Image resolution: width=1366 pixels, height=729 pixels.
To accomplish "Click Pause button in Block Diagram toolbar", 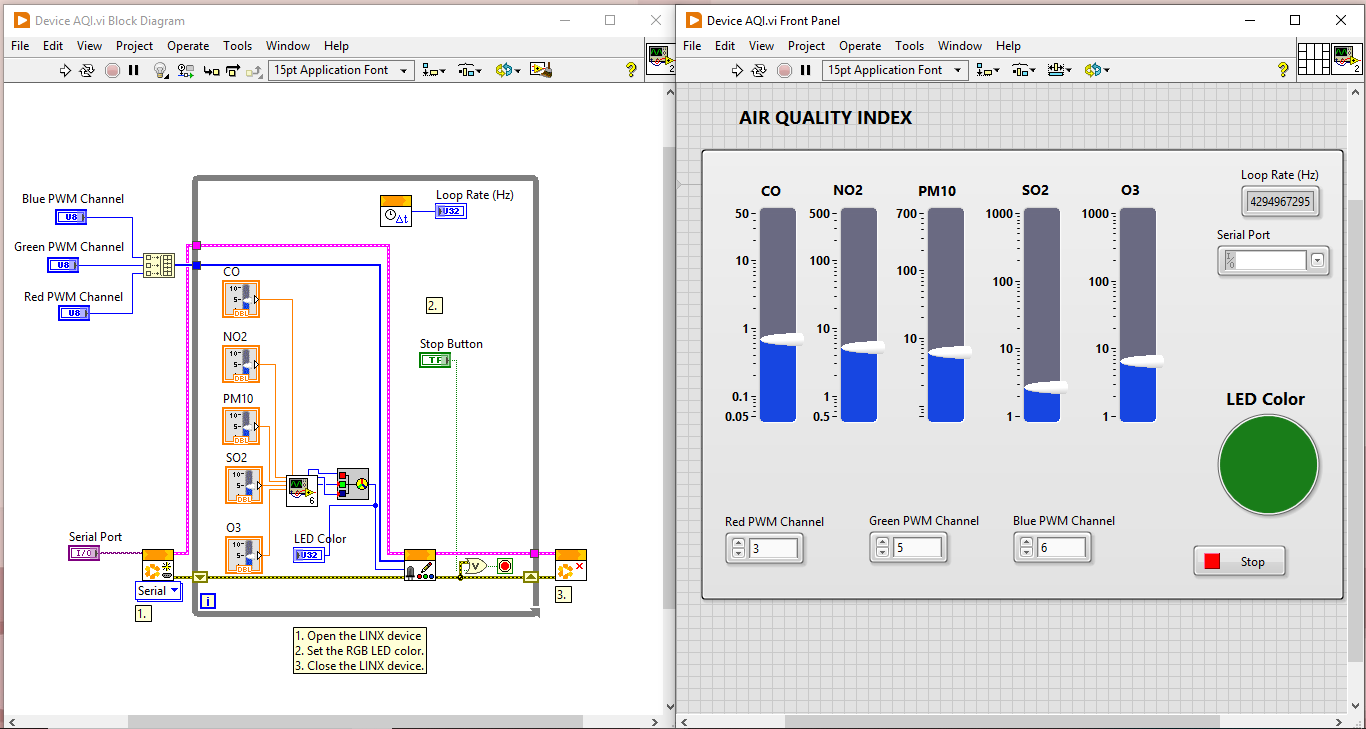I will 134,70.
